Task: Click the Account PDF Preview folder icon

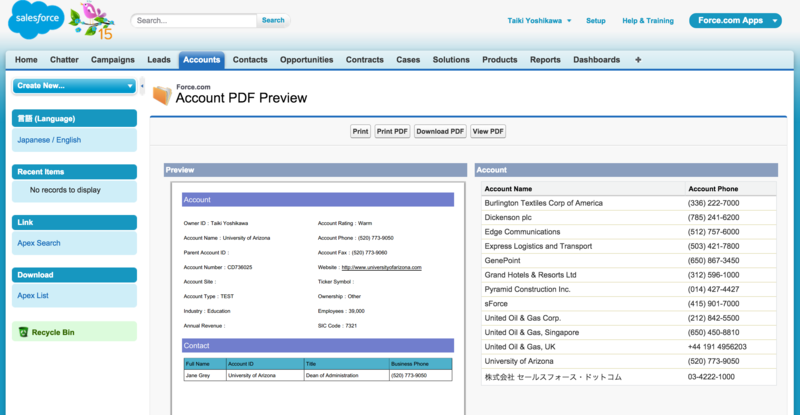Action: click(162, 95)
